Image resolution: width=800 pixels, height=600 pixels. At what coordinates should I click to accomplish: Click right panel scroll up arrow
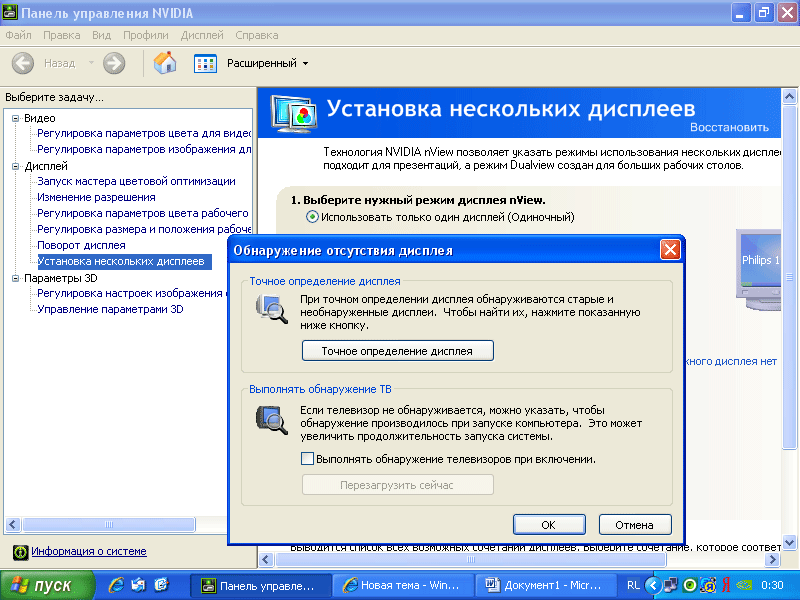(789, 96)
